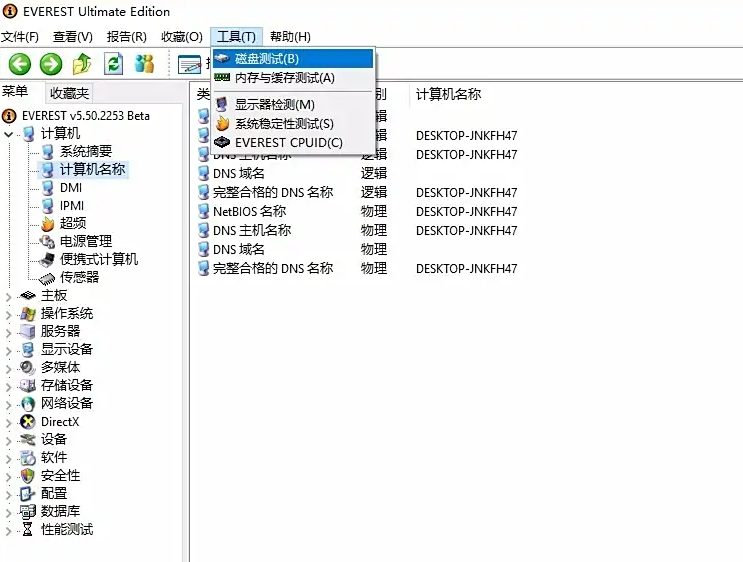This screenshot has height=562, width=743.
Task: Expand the 设备 tree node
Action: click(8, 441)
